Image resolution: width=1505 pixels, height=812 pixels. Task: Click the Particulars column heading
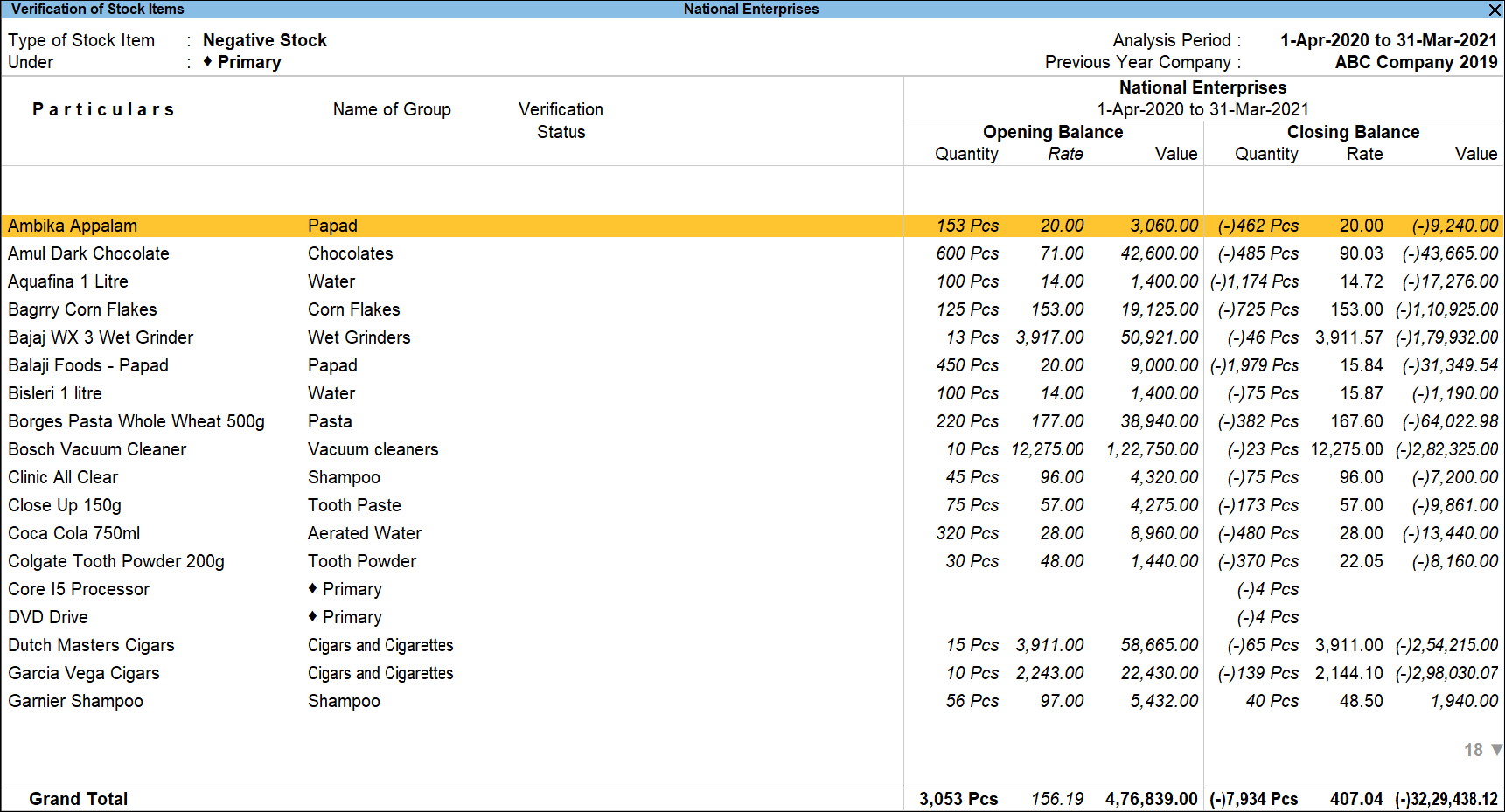coord(104,109)
